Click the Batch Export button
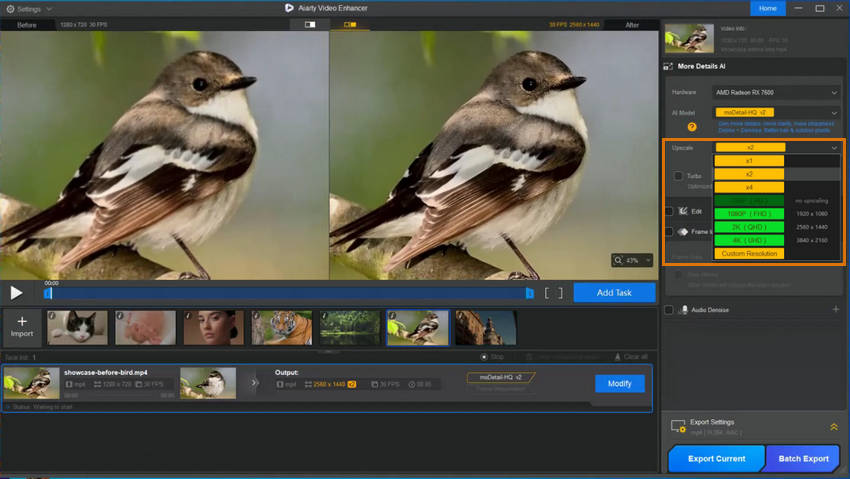 [803, 458]
